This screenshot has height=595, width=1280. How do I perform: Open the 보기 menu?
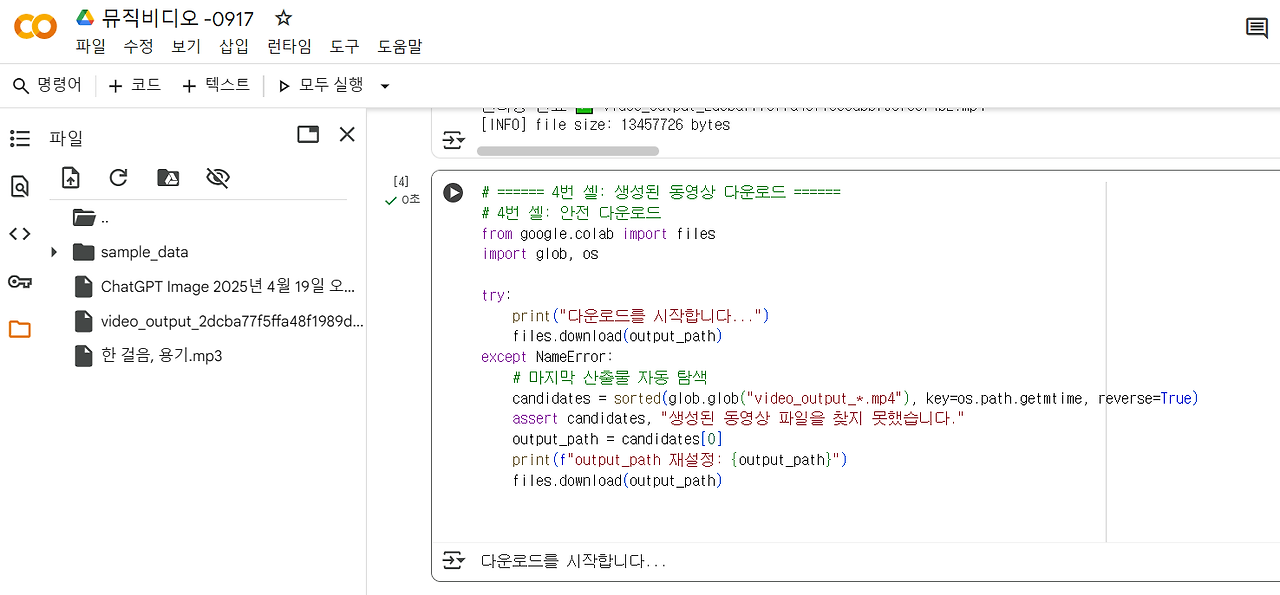coord(186,46)
